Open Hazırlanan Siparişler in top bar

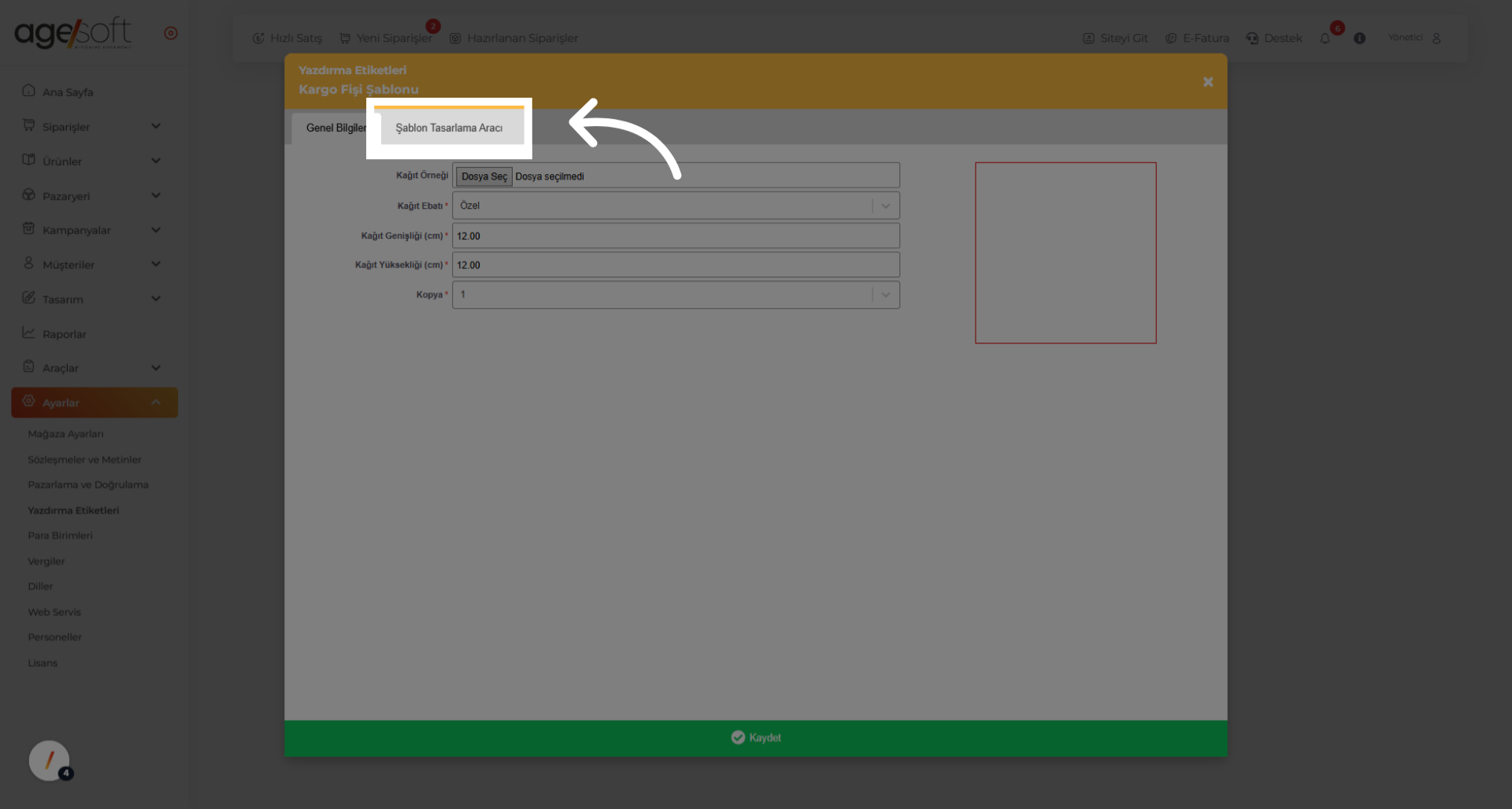coord(513,38)
